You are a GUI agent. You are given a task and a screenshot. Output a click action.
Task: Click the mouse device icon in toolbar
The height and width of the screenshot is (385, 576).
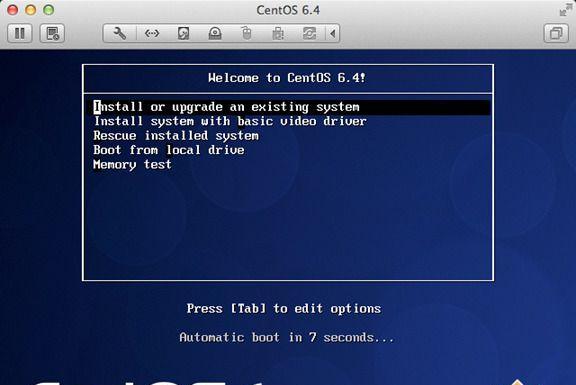tap(246, 33)
